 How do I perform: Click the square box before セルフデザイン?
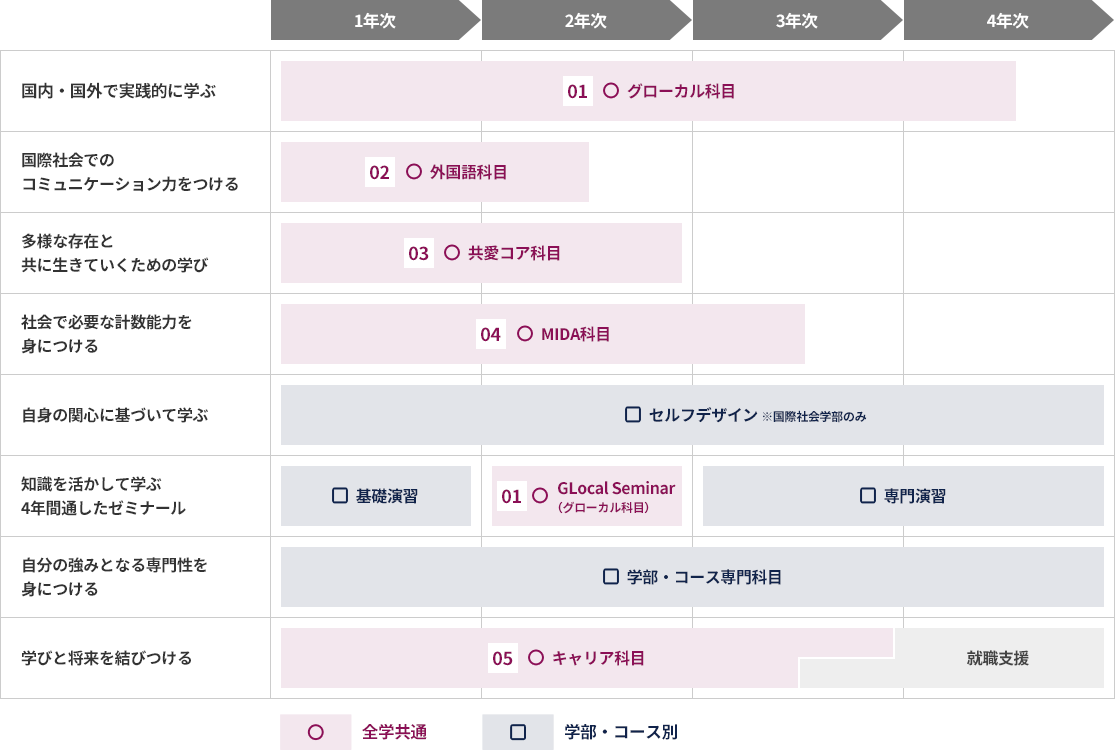632,415
